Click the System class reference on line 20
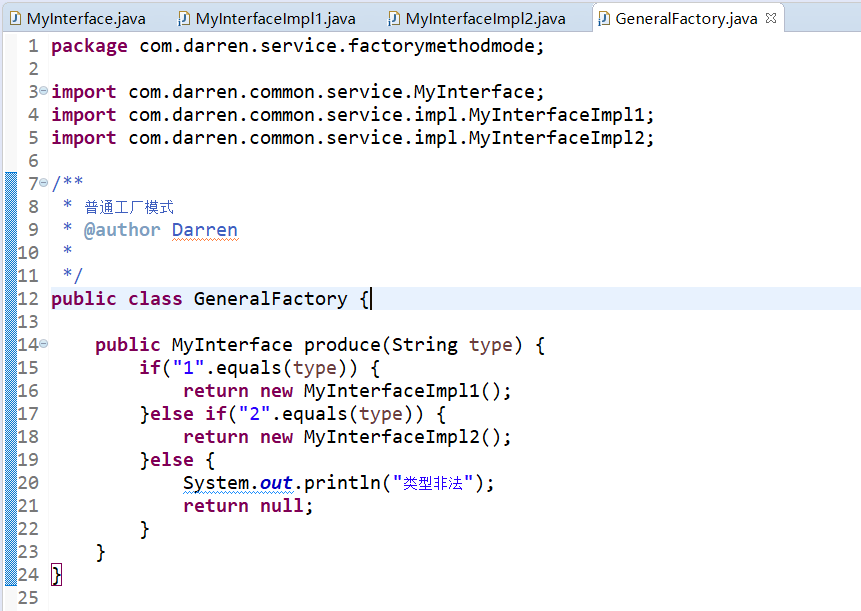861x611 pixels. click(216, 483)
